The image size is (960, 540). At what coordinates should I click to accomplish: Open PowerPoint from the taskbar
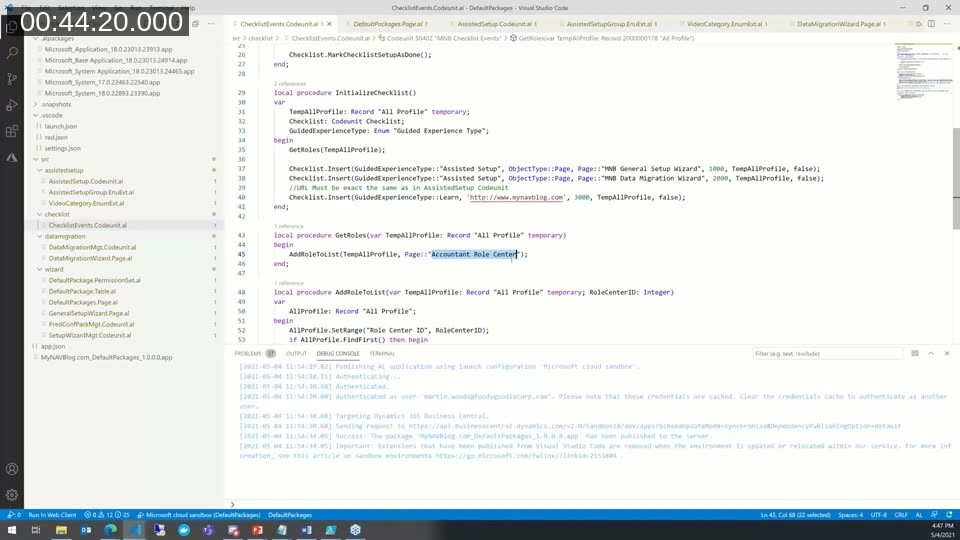[x=257, y=530]
